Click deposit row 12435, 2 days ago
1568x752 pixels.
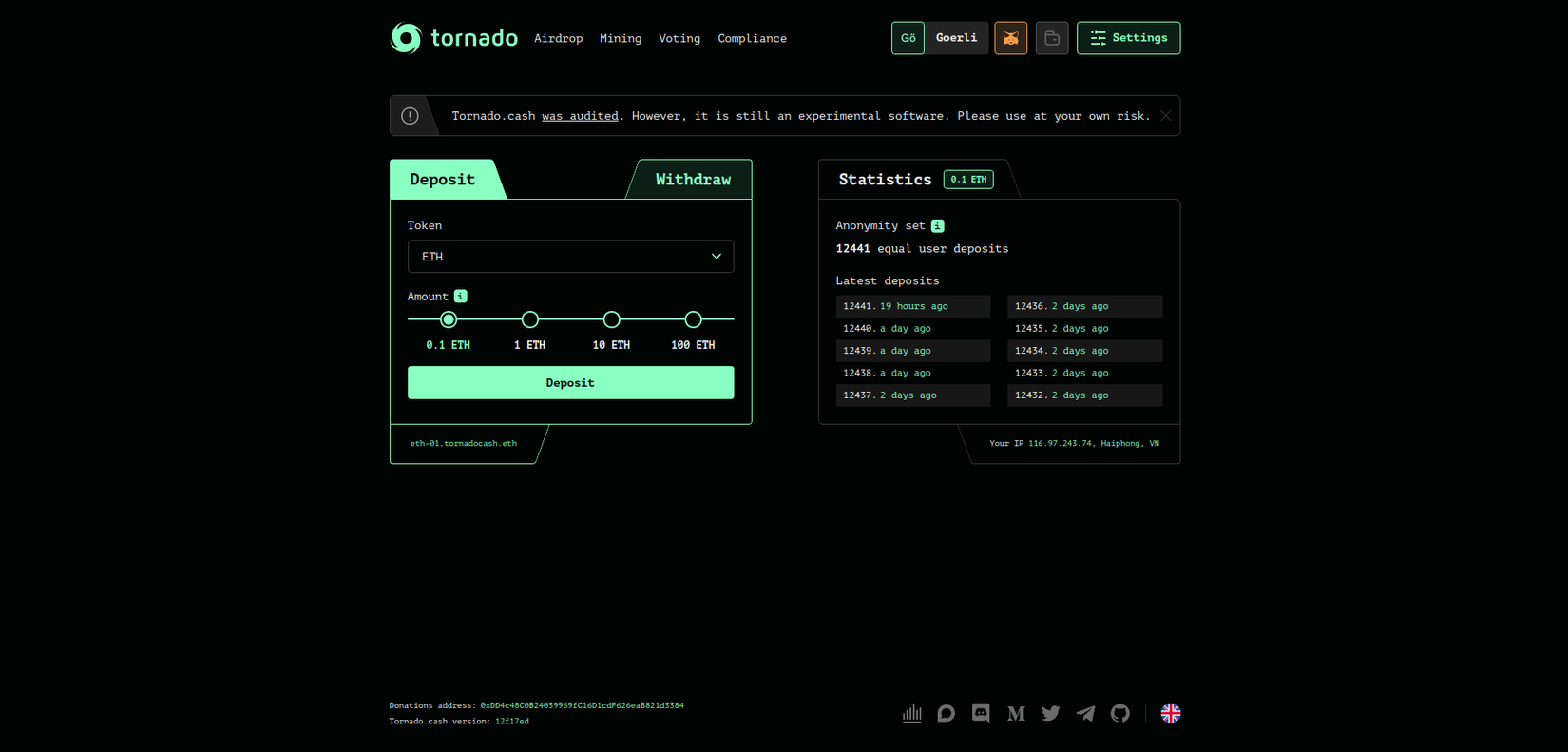[x=1084, y=329]
